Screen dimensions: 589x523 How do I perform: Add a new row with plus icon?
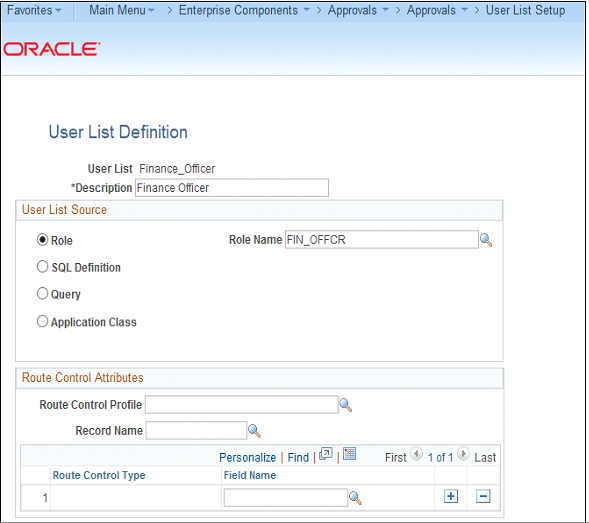(451, 496)
